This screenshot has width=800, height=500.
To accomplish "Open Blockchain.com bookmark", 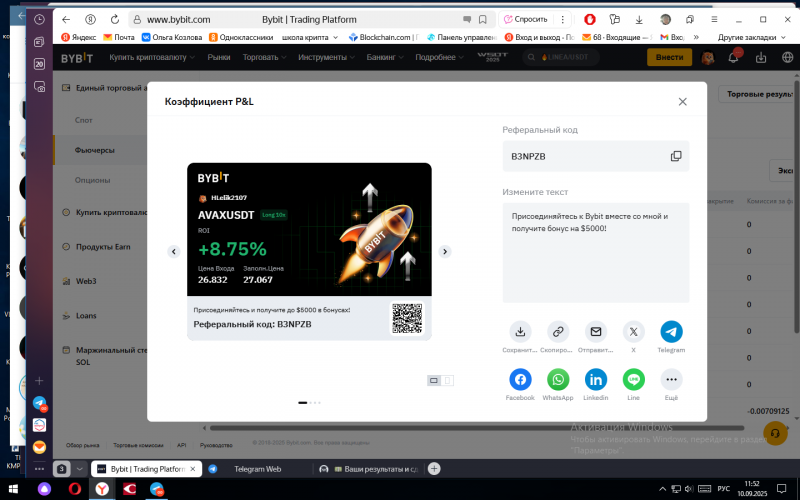I will coord(384,37).
